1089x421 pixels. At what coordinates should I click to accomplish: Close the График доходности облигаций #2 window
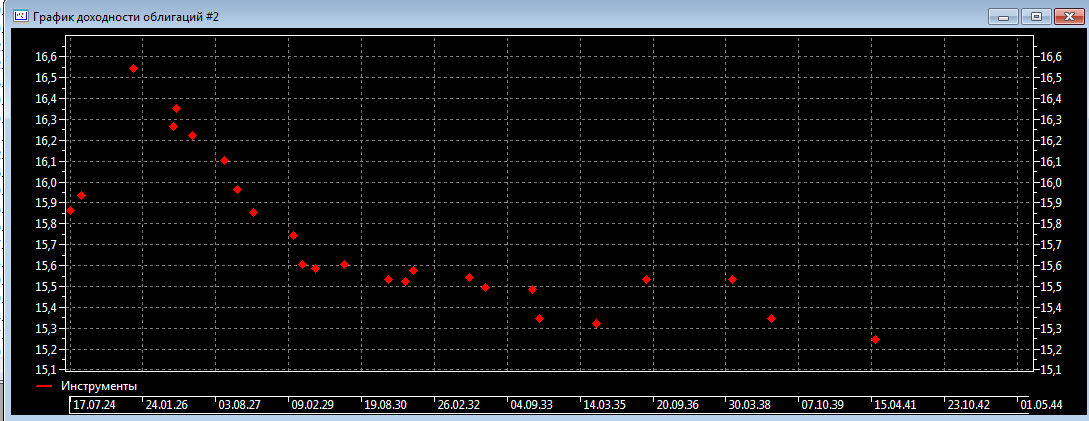pos(1069,17)
